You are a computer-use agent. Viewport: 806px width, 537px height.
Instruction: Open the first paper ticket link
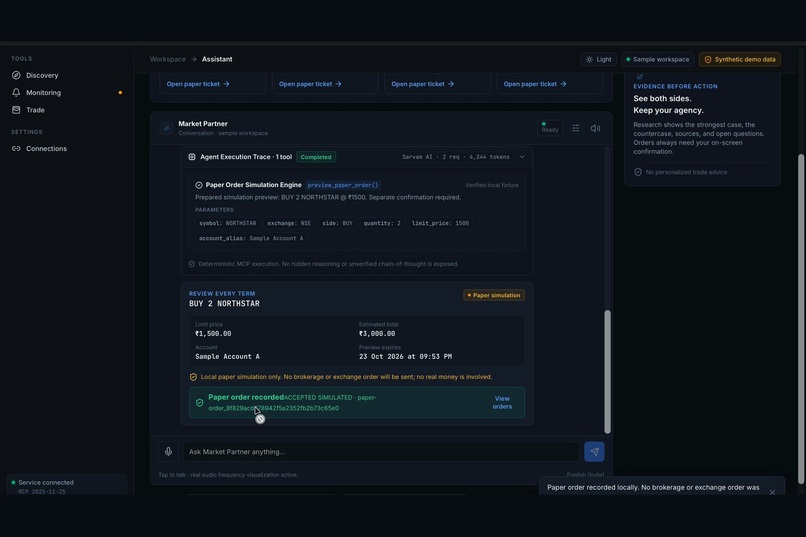click(x=198, y=84)
